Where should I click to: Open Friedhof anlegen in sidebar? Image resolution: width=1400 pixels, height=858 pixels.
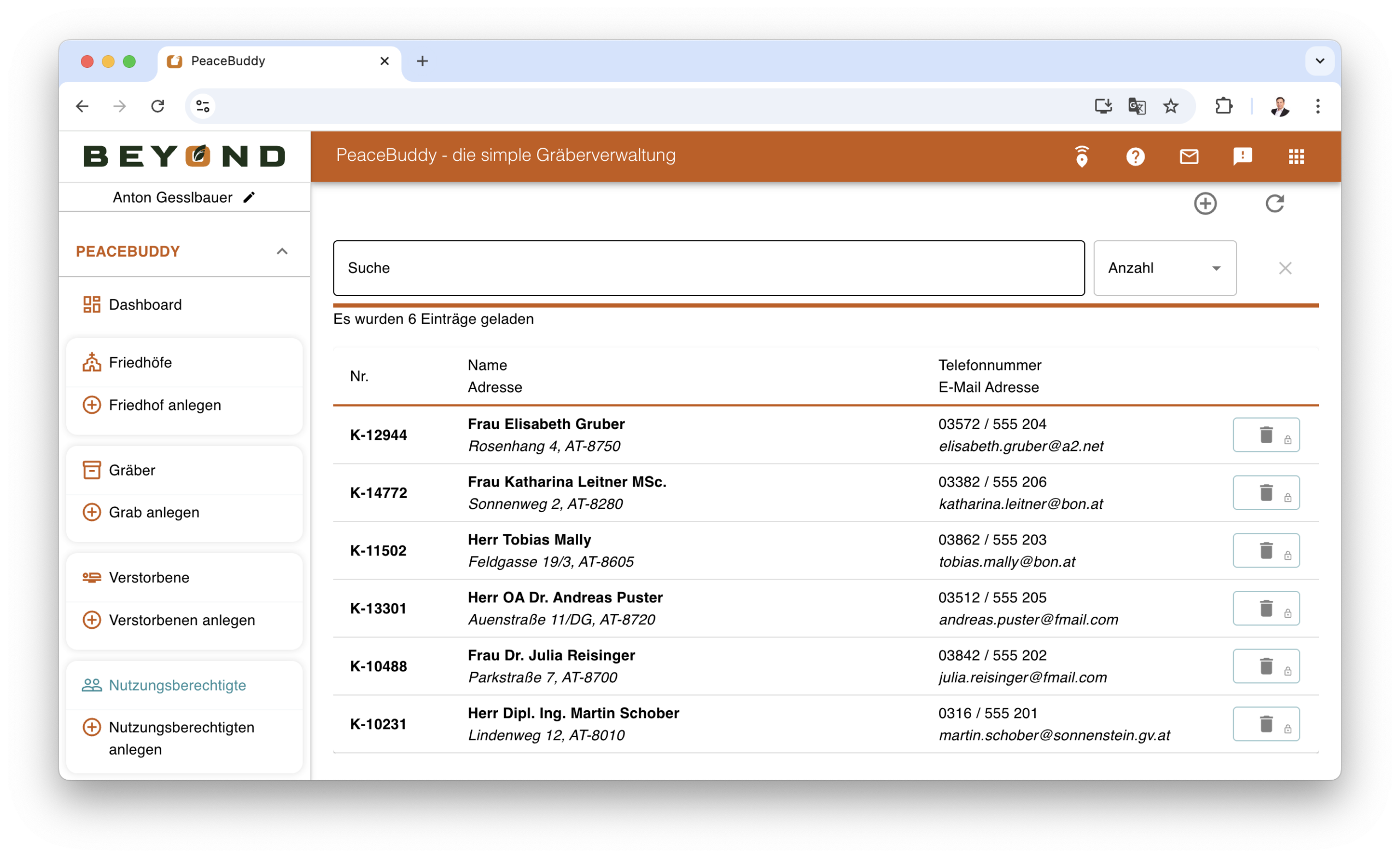pos(164,405)
